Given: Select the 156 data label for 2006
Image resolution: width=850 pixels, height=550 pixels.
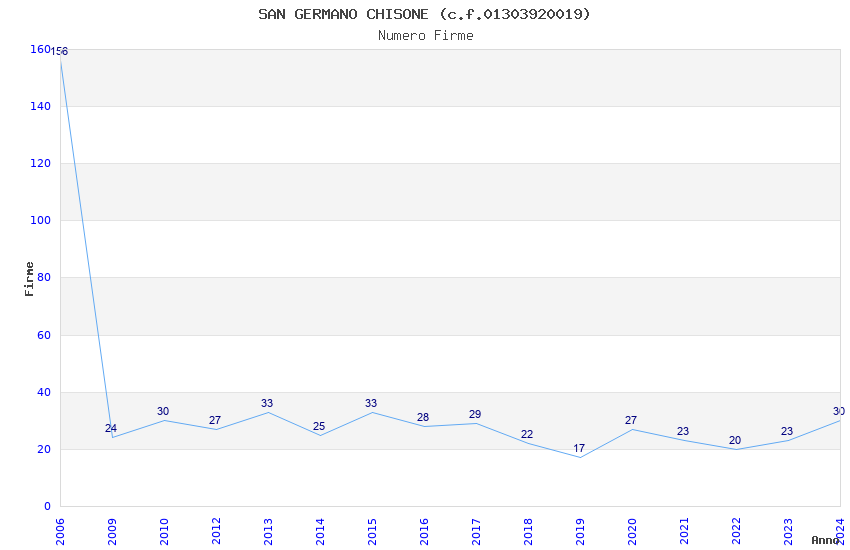Looking at the screenshot, I should click(x=59, y=51).
